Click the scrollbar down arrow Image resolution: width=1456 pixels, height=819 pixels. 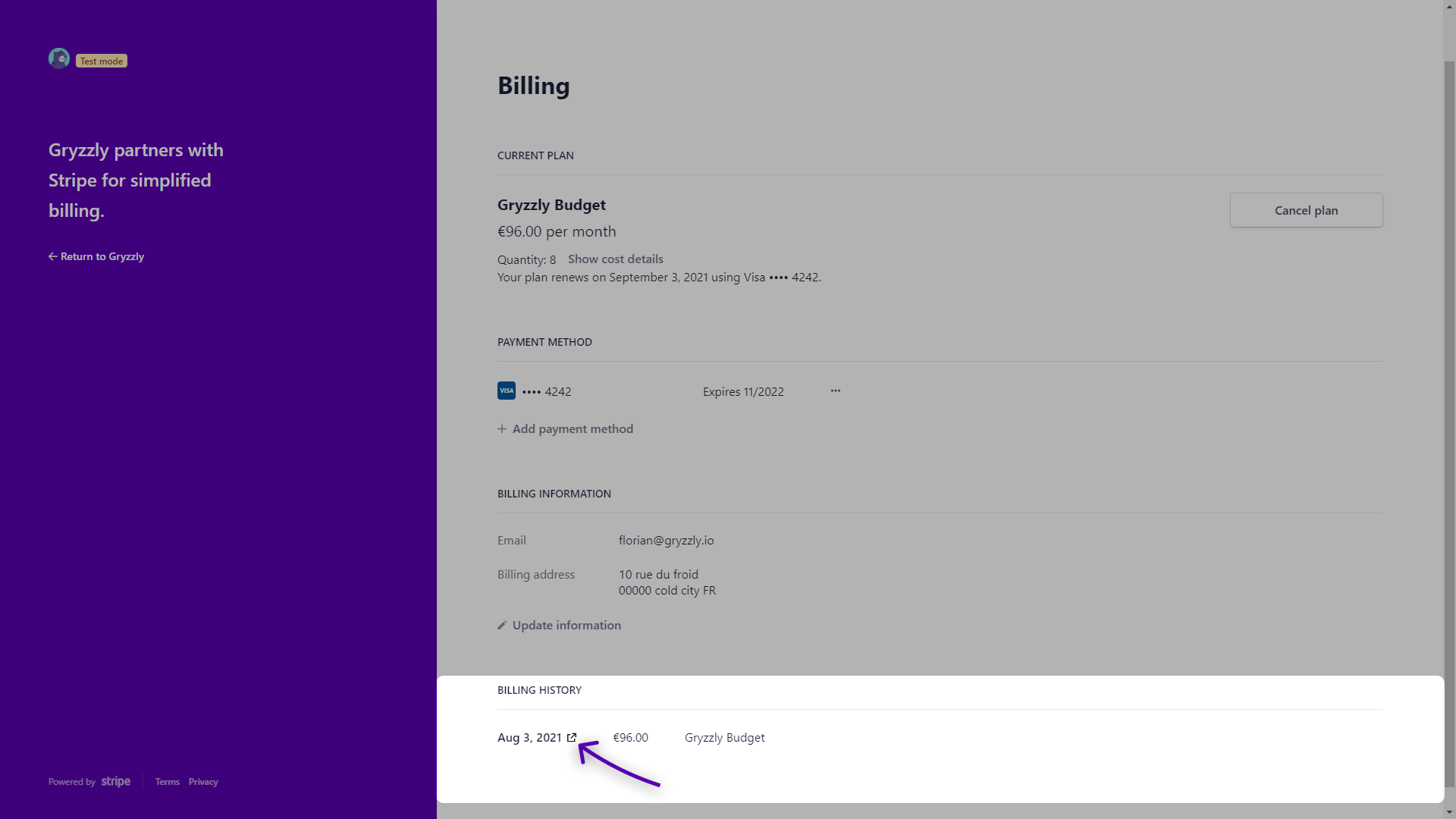[x=1449, y=812]
